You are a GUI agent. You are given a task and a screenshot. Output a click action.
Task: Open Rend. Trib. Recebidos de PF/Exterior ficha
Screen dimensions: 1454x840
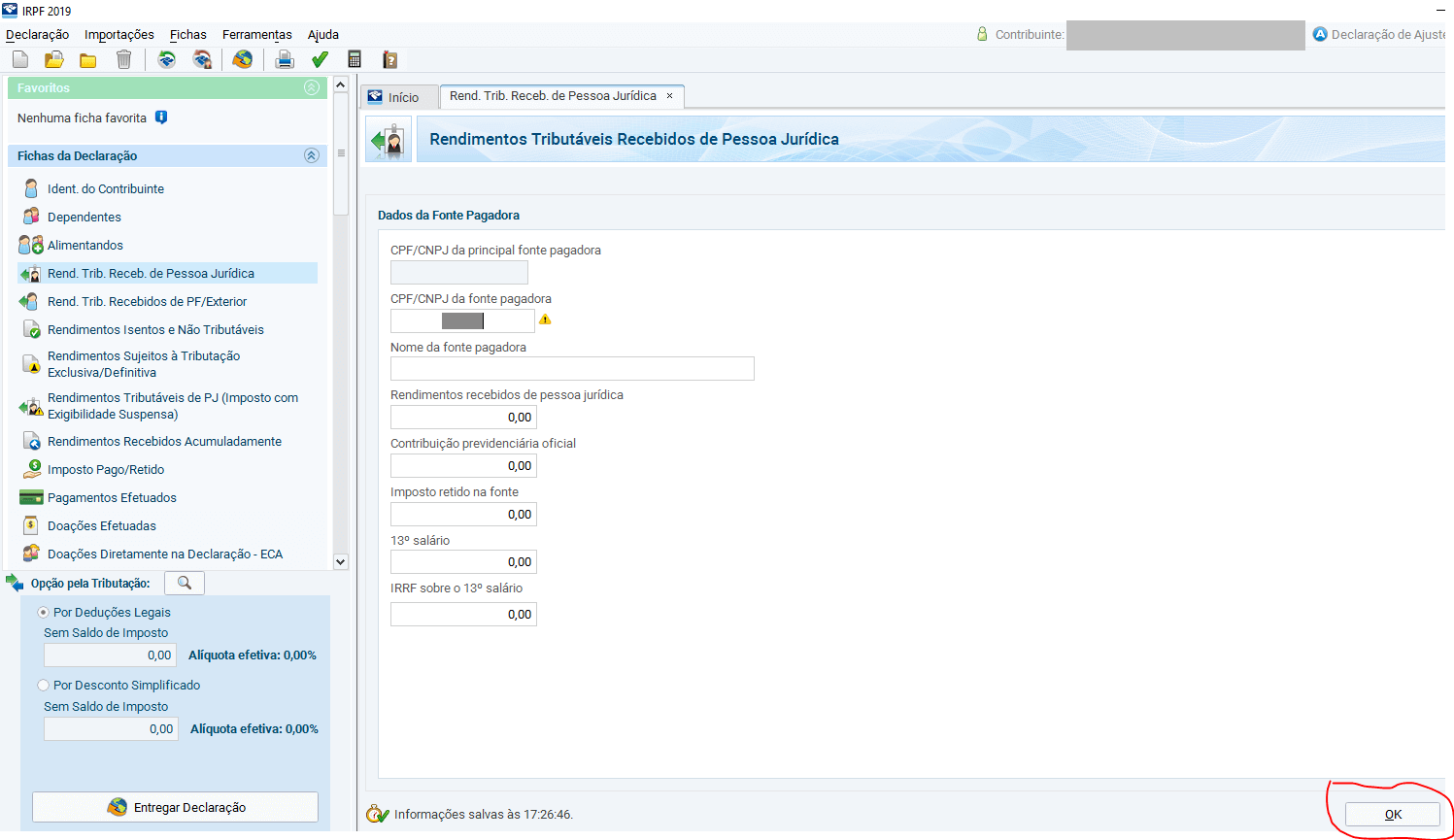147,301
